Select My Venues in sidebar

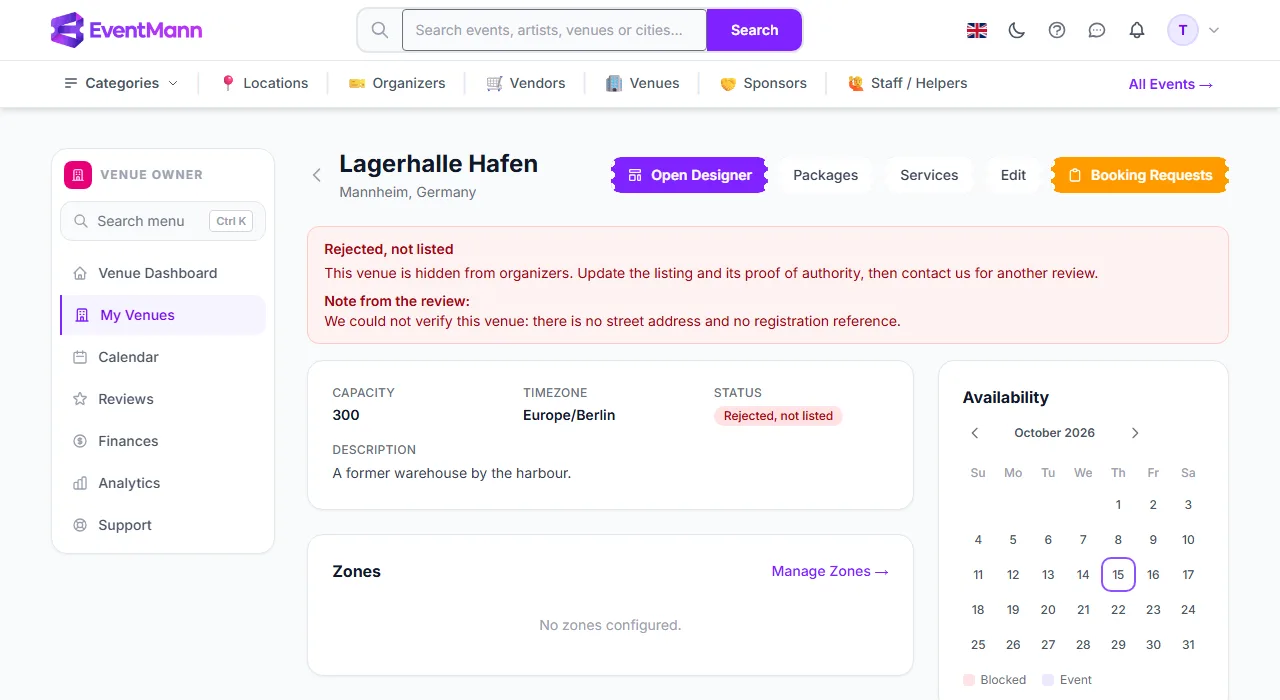coord(163,315)
